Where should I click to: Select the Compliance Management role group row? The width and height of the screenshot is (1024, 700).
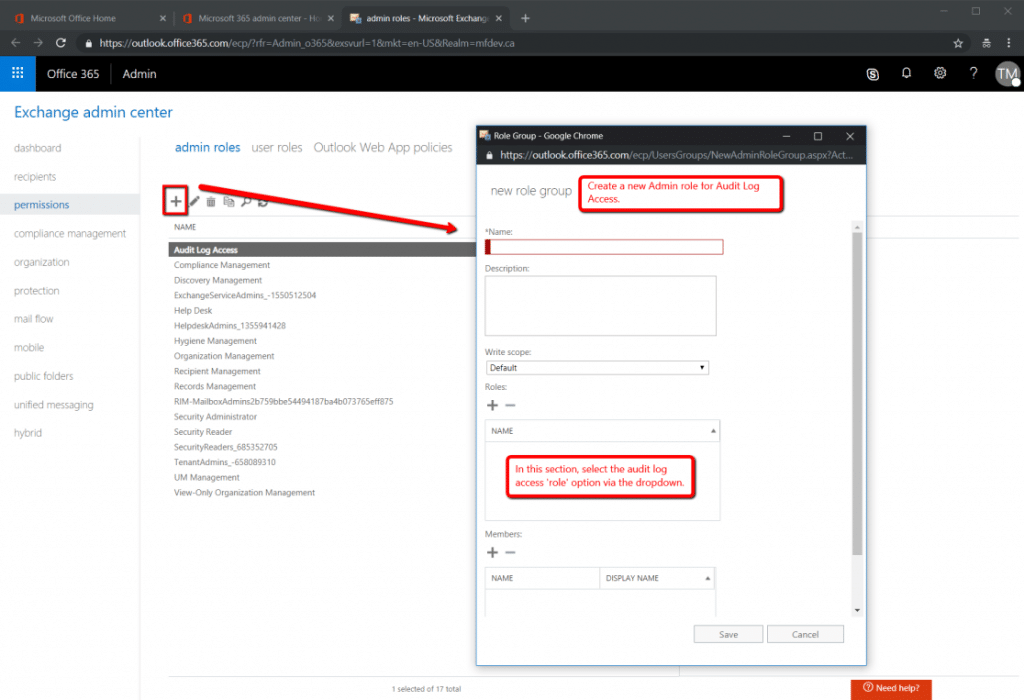pyautogui.click(x=322, y=265)
